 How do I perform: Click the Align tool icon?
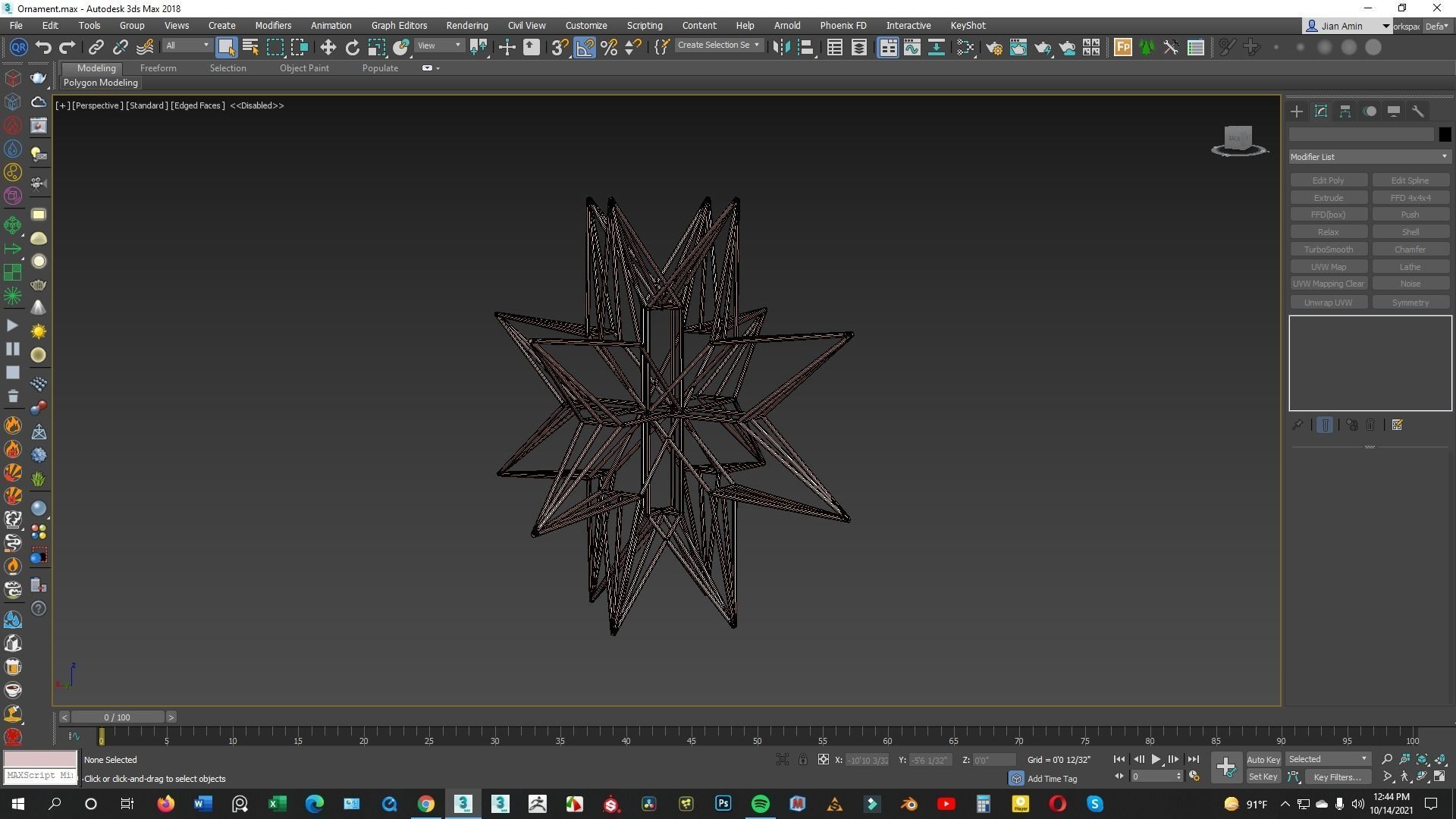(806, 47)
